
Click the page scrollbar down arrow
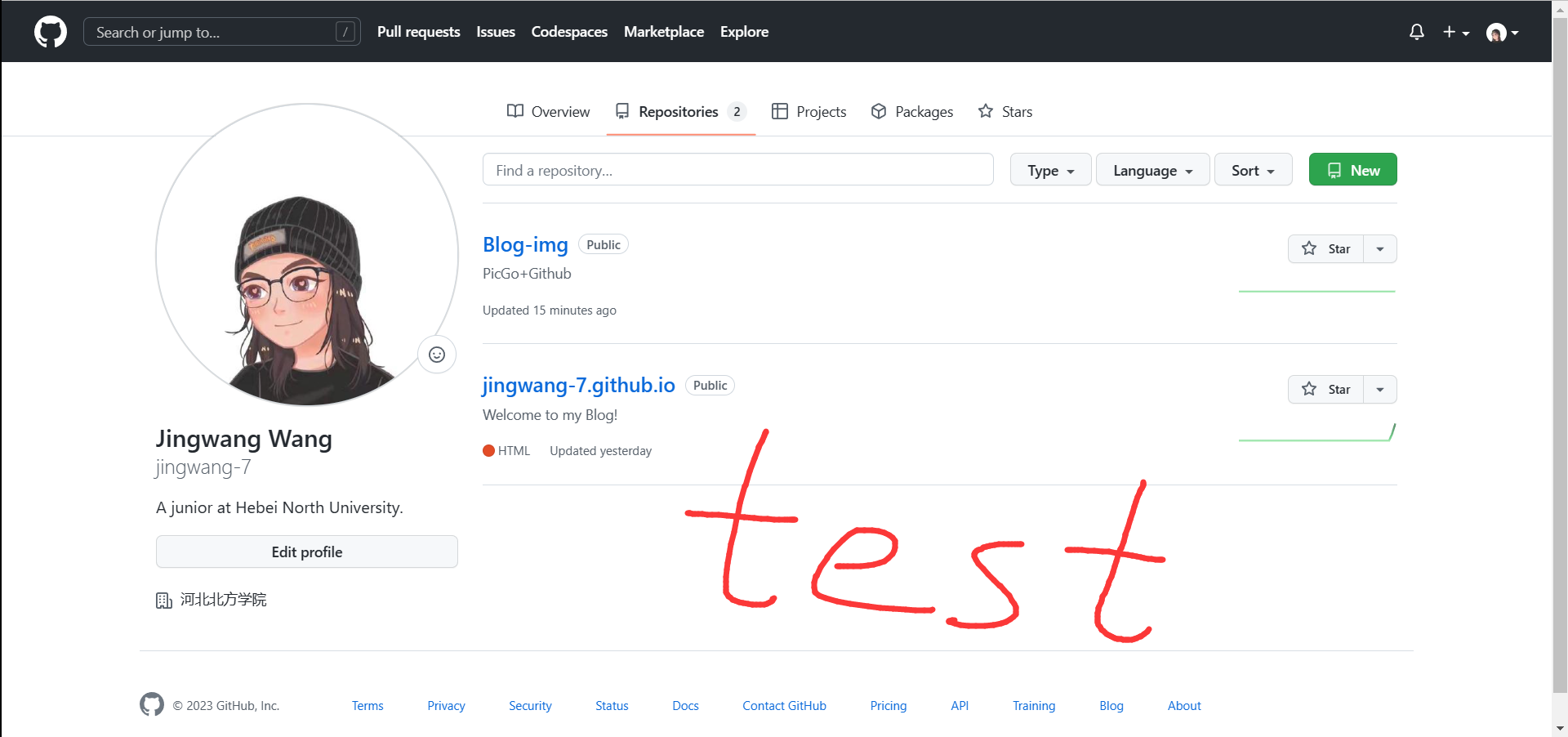1560,728
